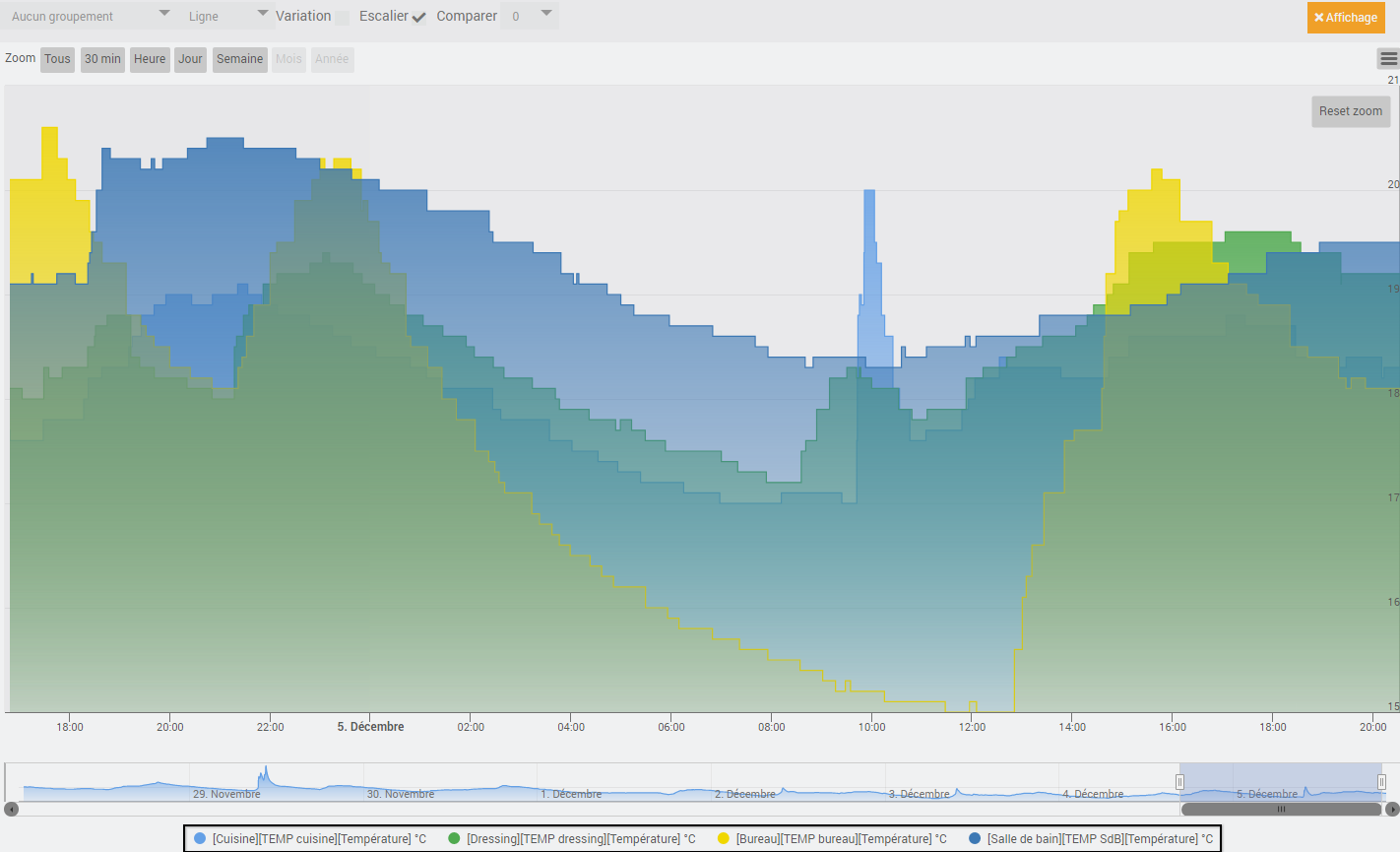The height and width of the screenshot is (852, 1400).
Task: Click the navigator horizontal scrollbar thumb
Action: click(x=1280, y=810)
